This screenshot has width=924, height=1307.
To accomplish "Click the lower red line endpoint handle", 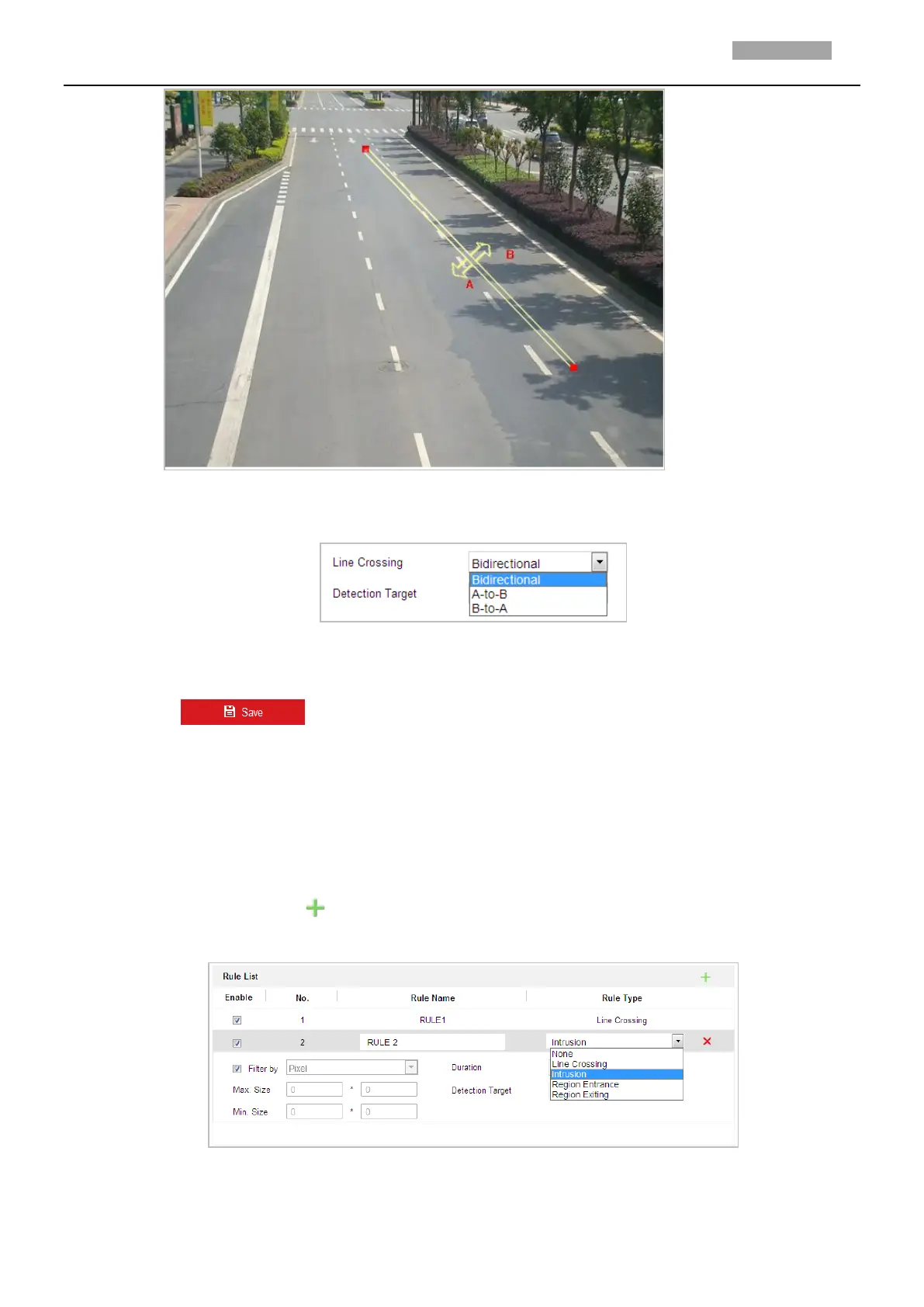I will click(573, 367).
